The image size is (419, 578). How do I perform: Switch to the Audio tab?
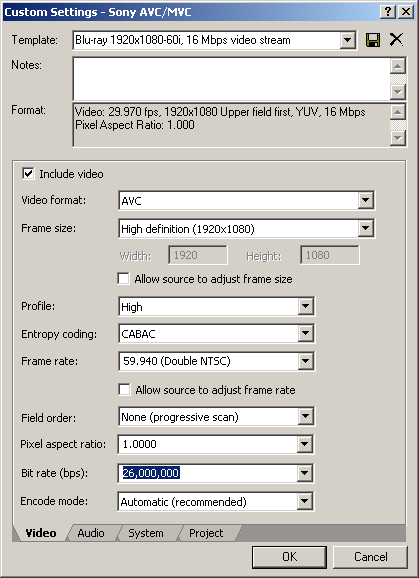(x=91, y=533)
